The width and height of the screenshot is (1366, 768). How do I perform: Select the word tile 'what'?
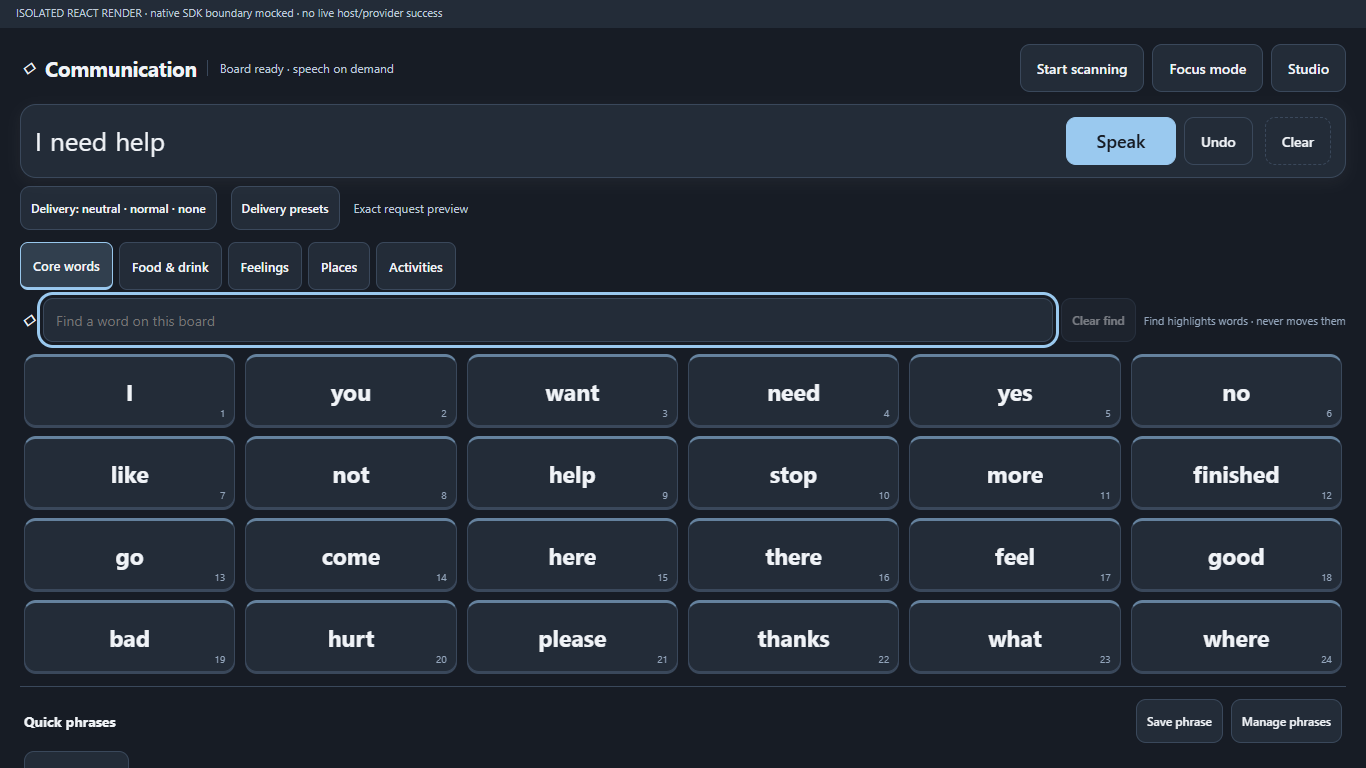[x=1015, y=637]
